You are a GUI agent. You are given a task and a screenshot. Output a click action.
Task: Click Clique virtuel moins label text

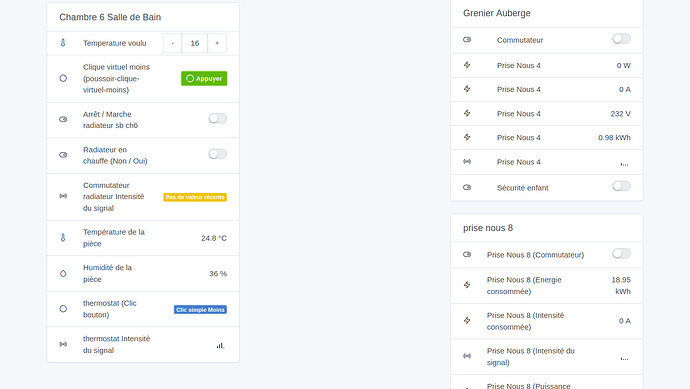click(x=116, y=78)
